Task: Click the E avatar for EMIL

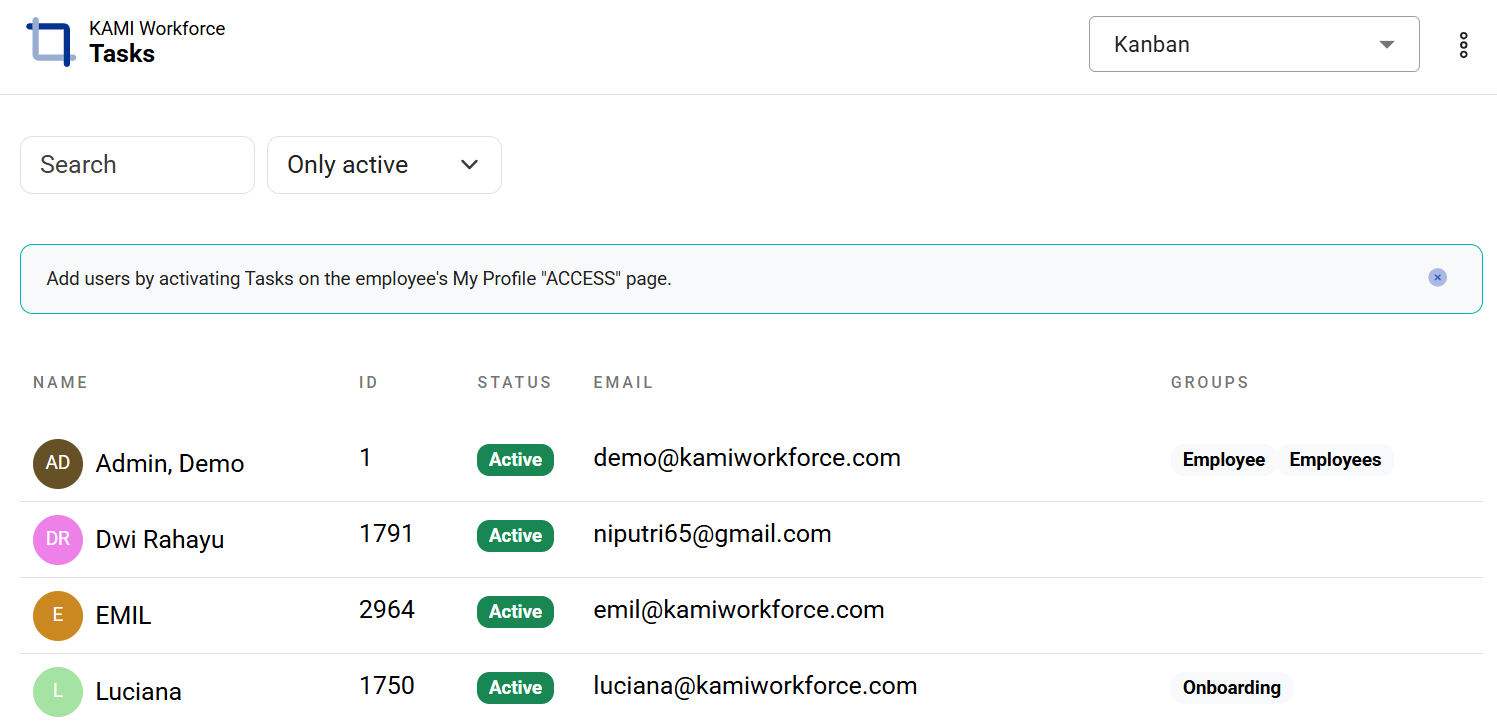Action: tap(57, 616)
